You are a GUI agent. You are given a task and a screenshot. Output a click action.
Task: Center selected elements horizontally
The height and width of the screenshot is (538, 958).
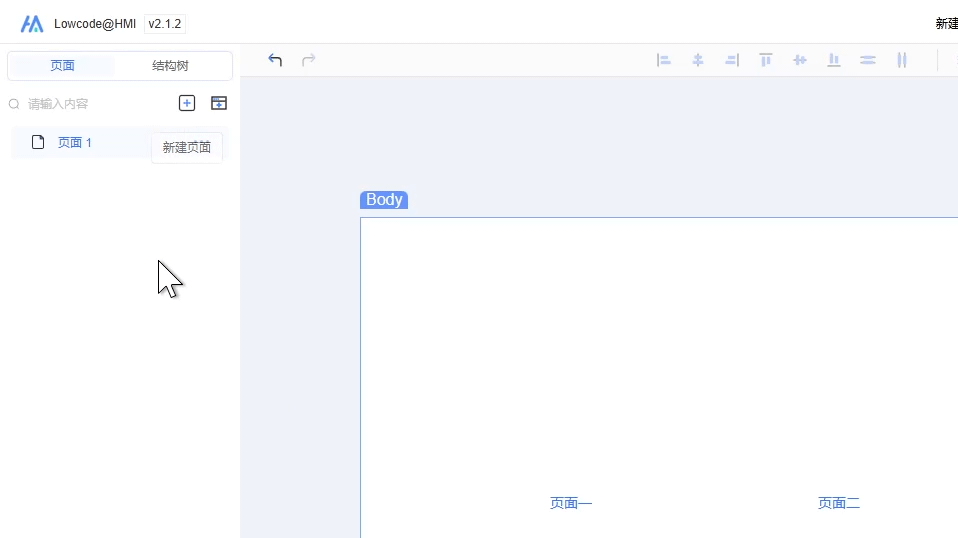pos(698,60)
